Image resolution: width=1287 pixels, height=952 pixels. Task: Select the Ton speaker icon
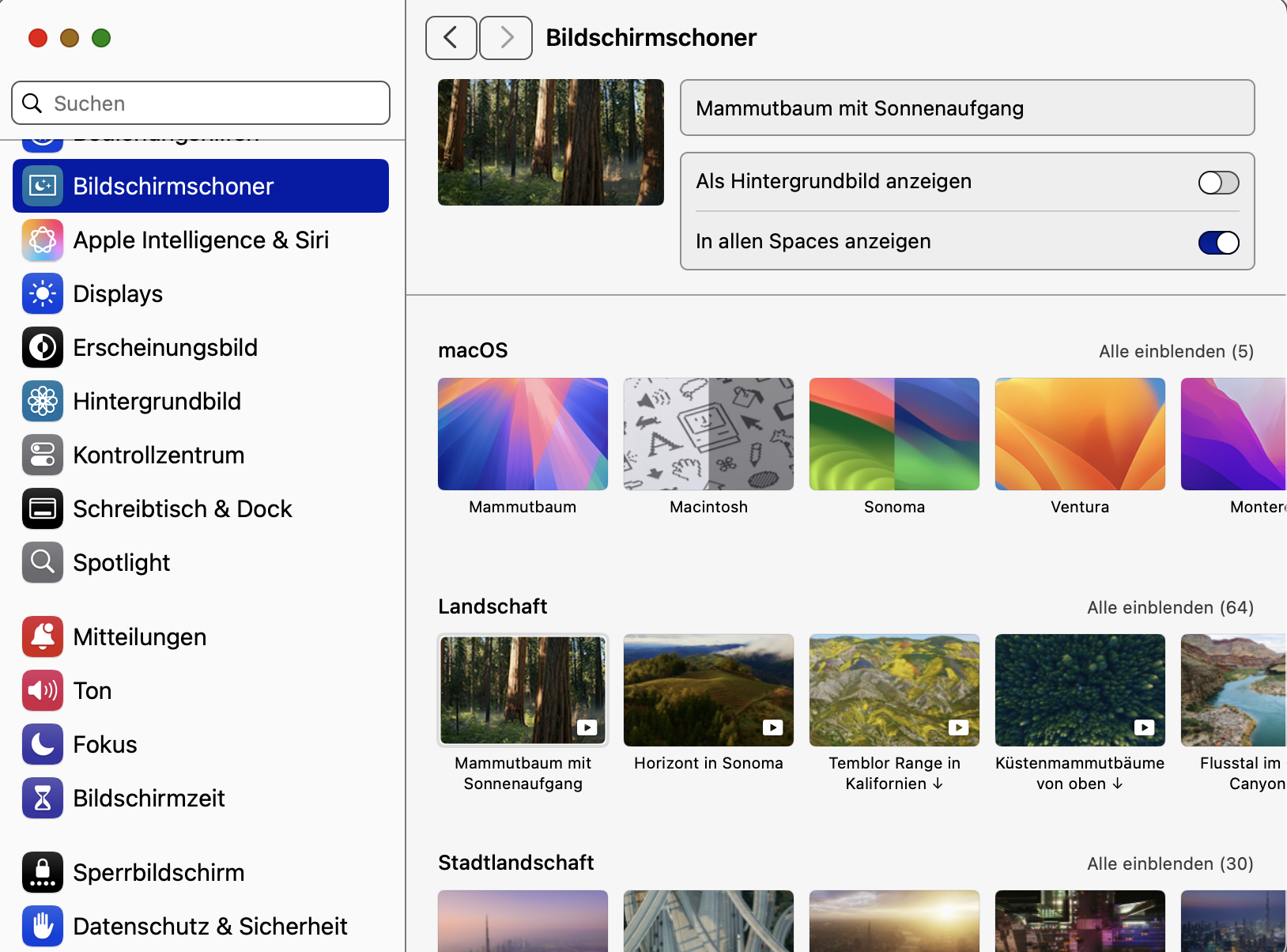pos(43,691)
